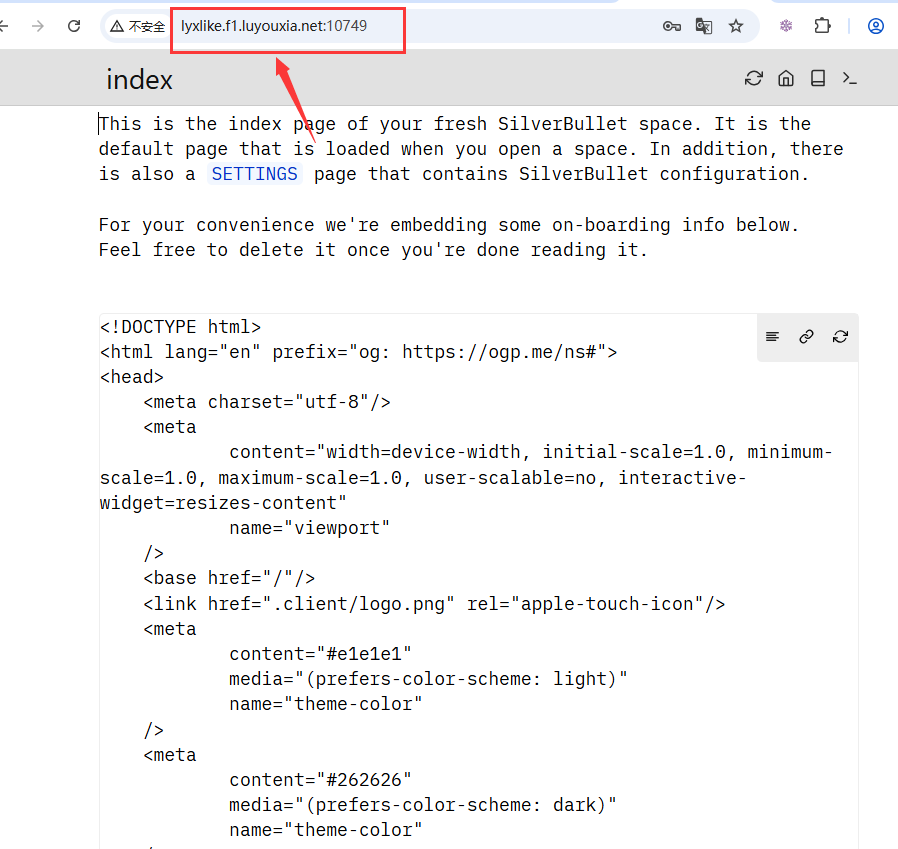Go to the SilverBullet home page icon

point(786,78)
